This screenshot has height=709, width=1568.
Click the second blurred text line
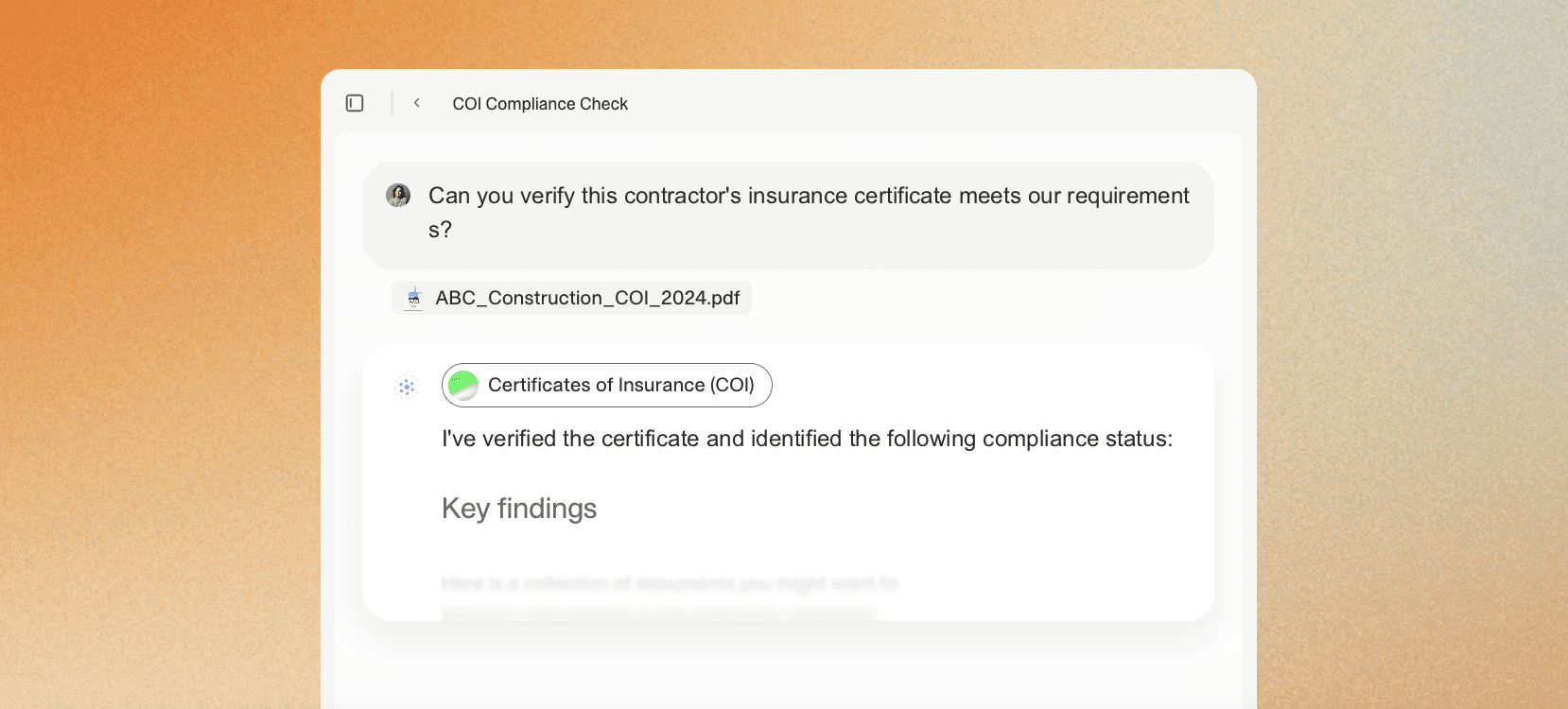(659, 614)
